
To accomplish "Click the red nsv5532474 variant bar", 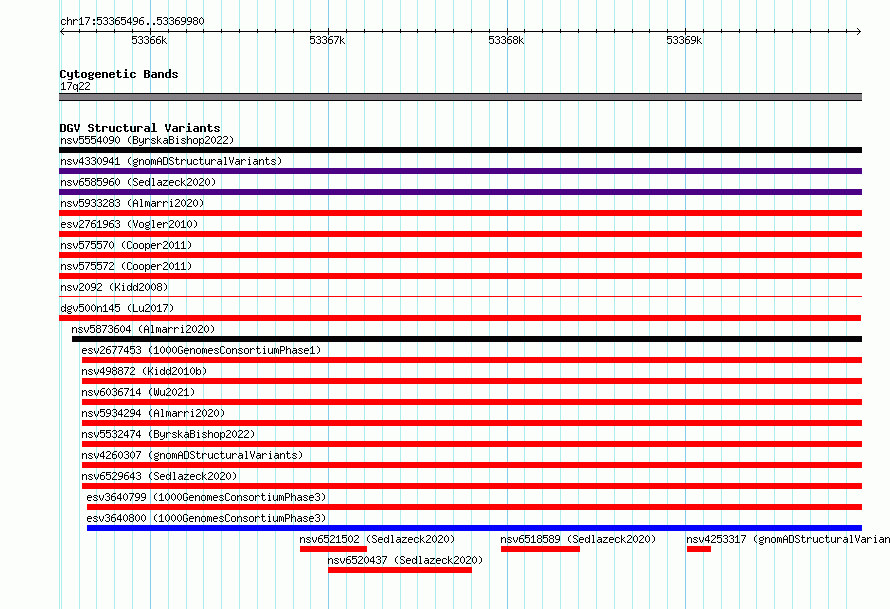I will [x=472, y=444].
